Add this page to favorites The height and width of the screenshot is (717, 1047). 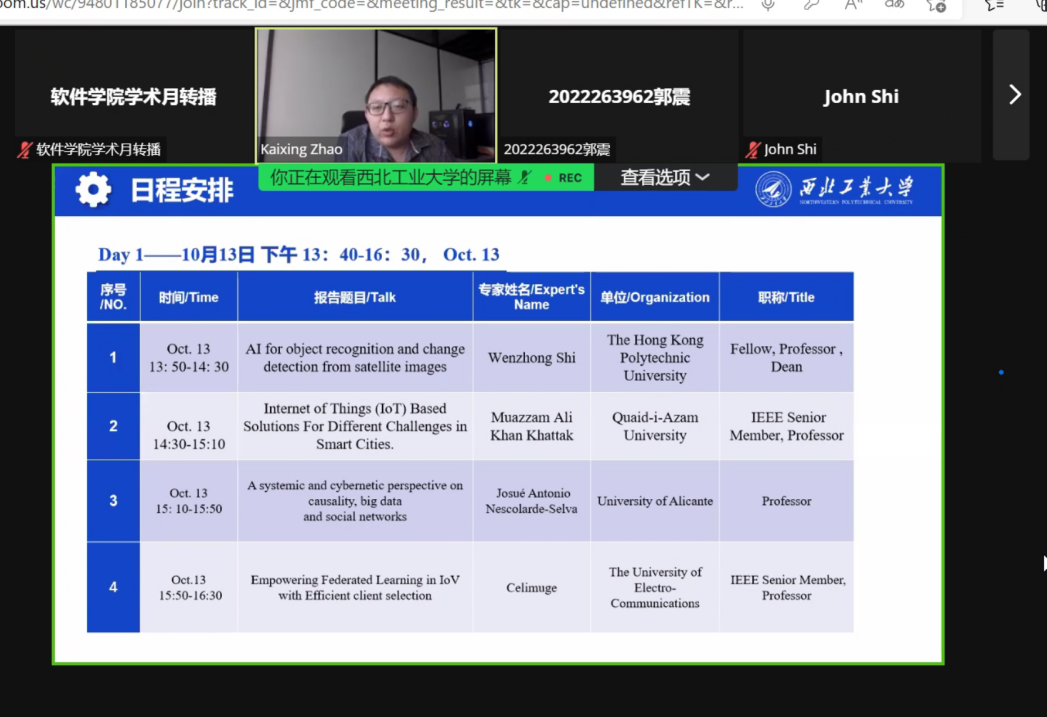point(937,5)
